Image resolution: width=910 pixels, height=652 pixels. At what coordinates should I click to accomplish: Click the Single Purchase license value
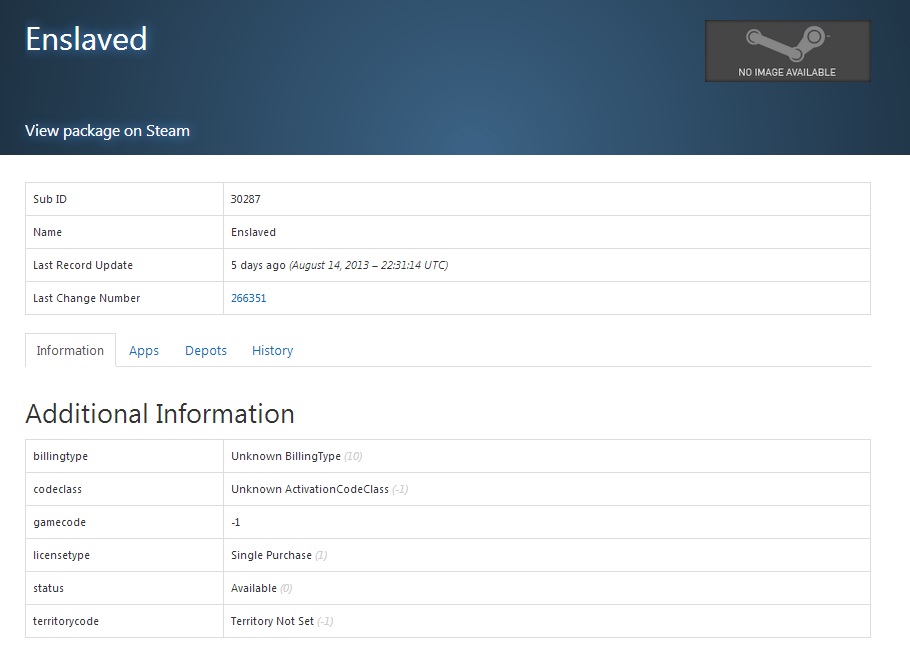271,555
